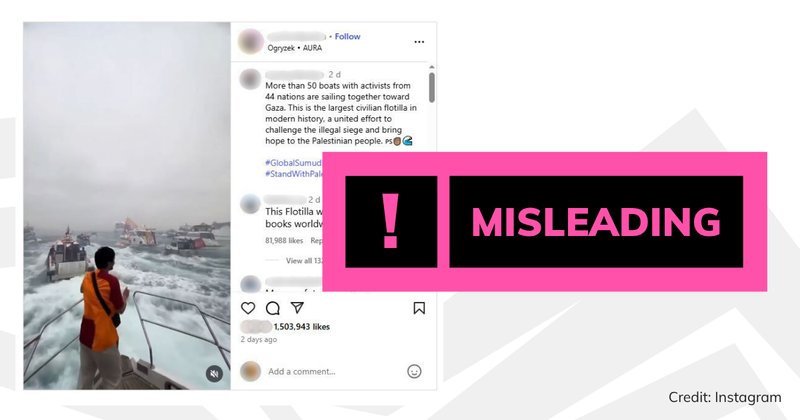Open the #GlobalSumud hashtag
The image size is (800, 420).
point(293,163)
